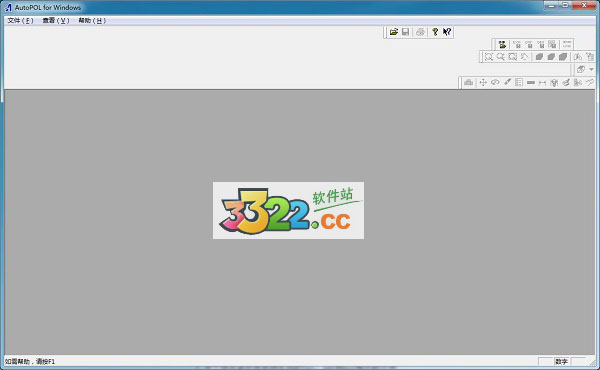
Task: Click the 3D box view icon
Action: [581, 69]
